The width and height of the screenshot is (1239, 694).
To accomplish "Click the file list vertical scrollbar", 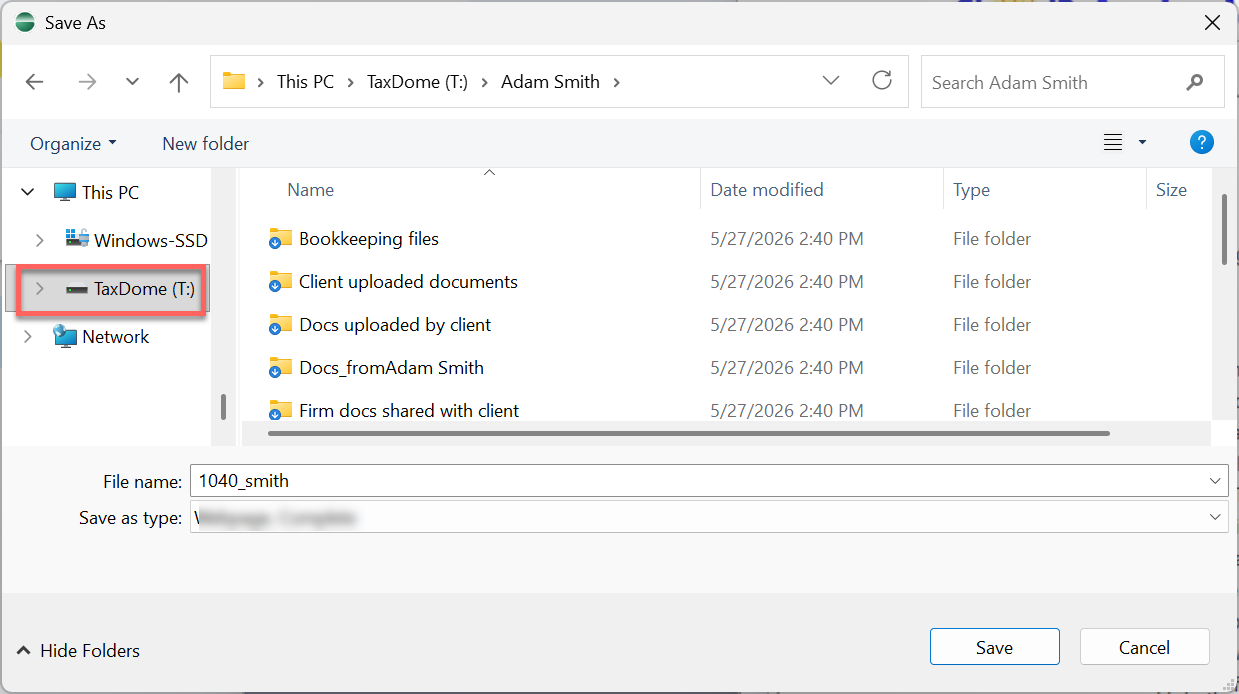I will pyautogui.click(x=1225, y=229).
